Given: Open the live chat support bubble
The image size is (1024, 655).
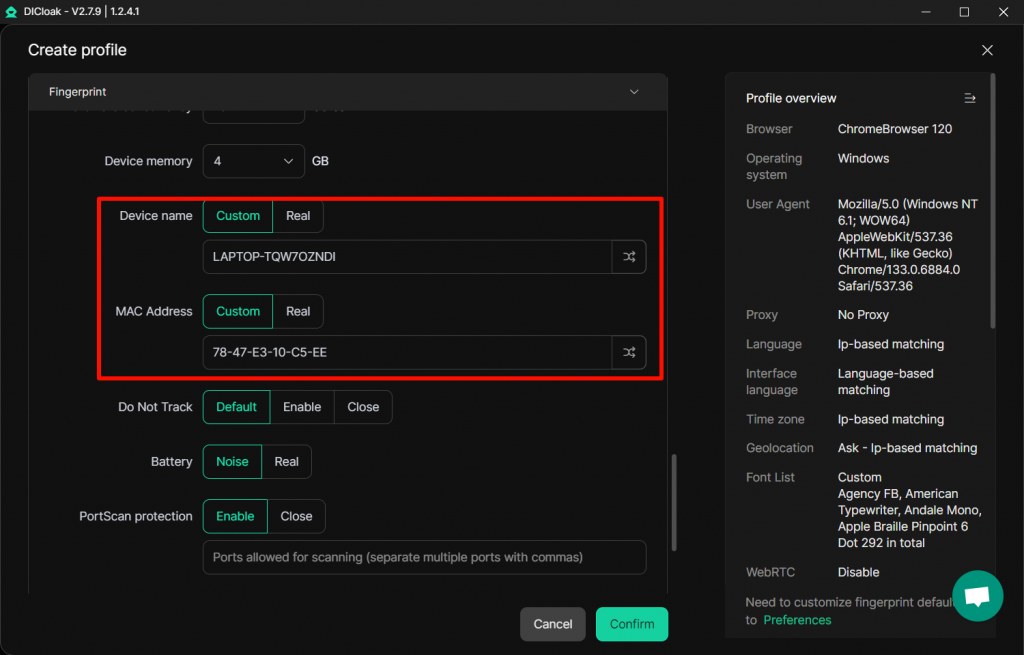Looking at the screenshot, I should [976, 596].
